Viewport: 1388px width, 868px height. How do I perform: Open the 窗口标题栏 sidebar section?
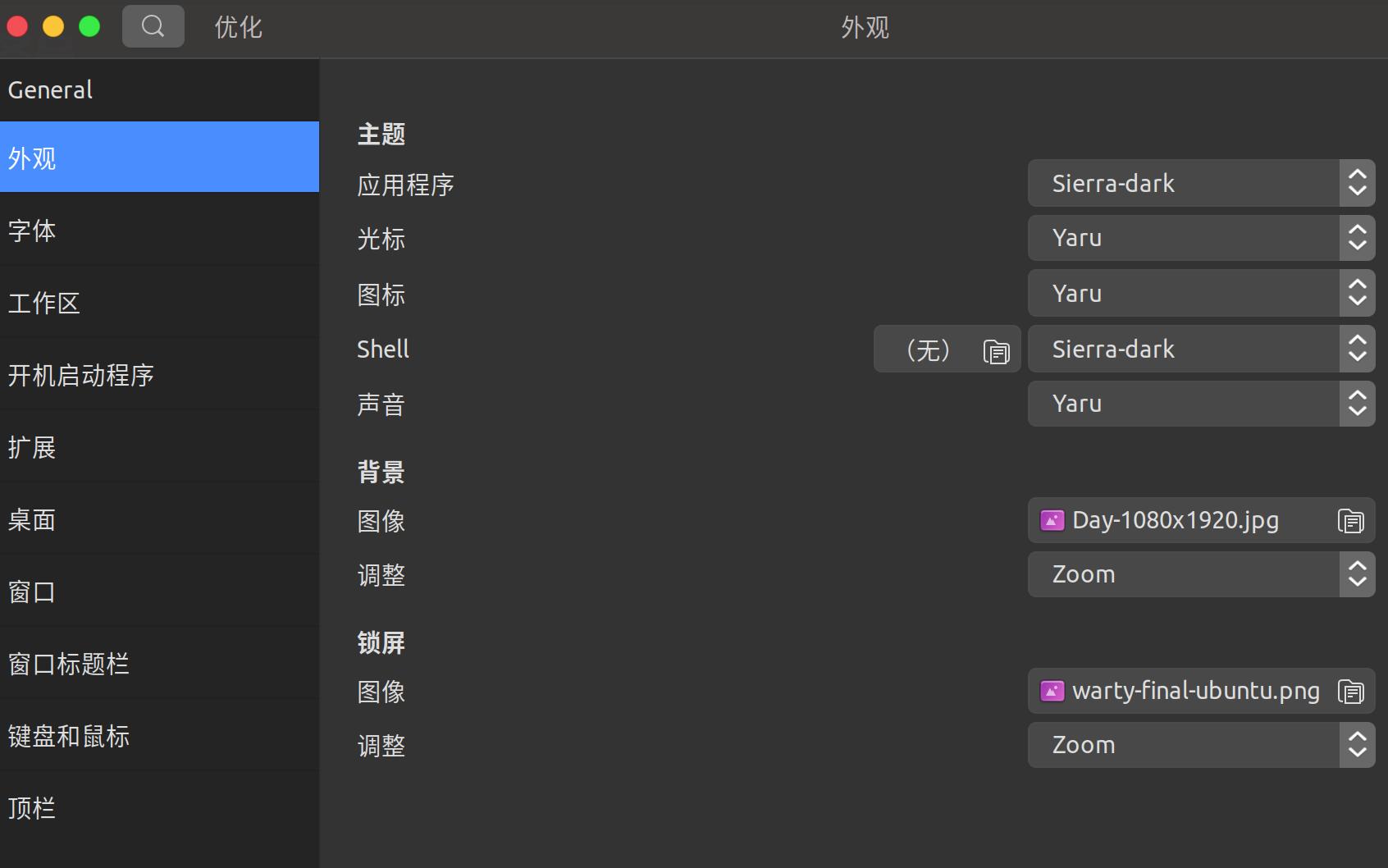click(159, 664)
